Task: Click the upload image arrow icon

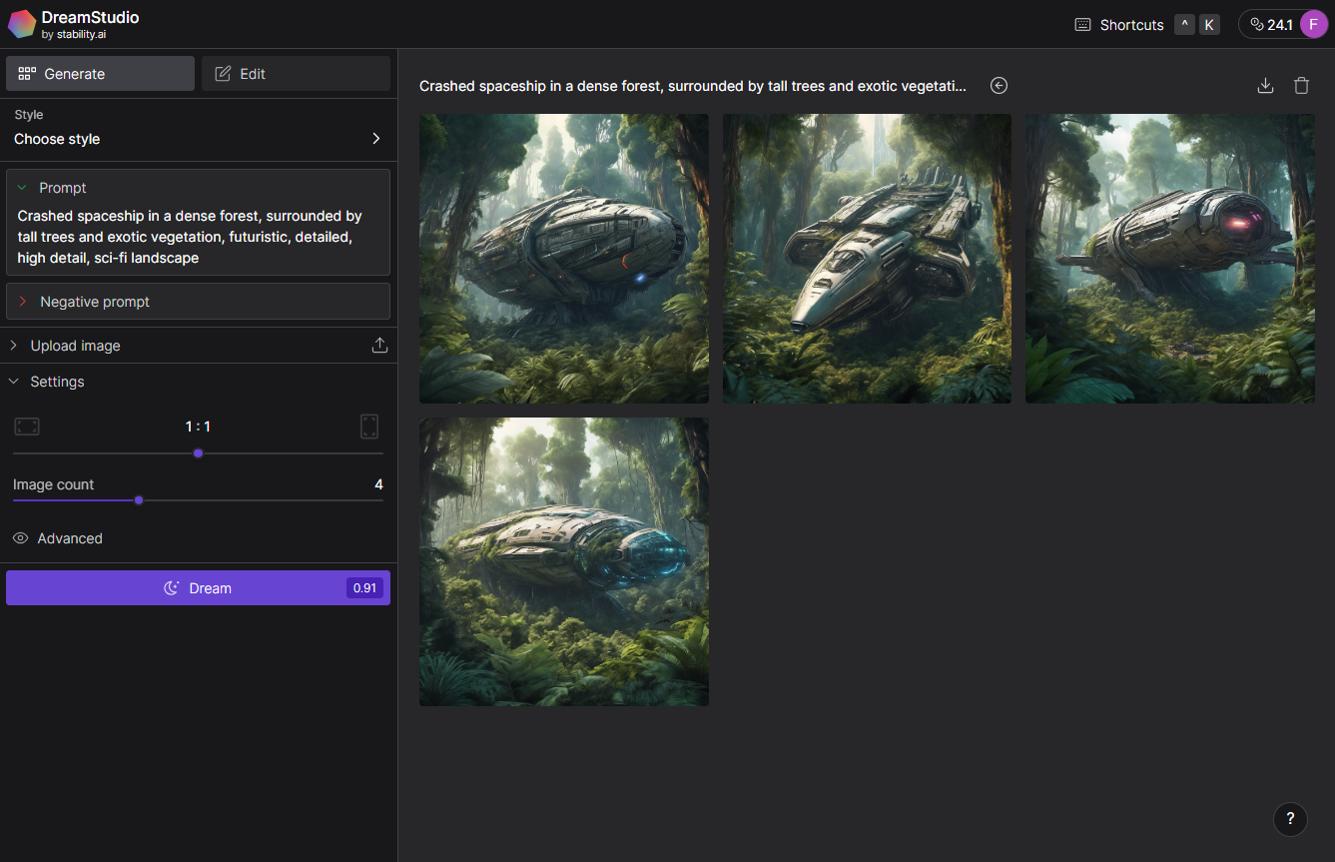Action: click(x=380, y=344)
